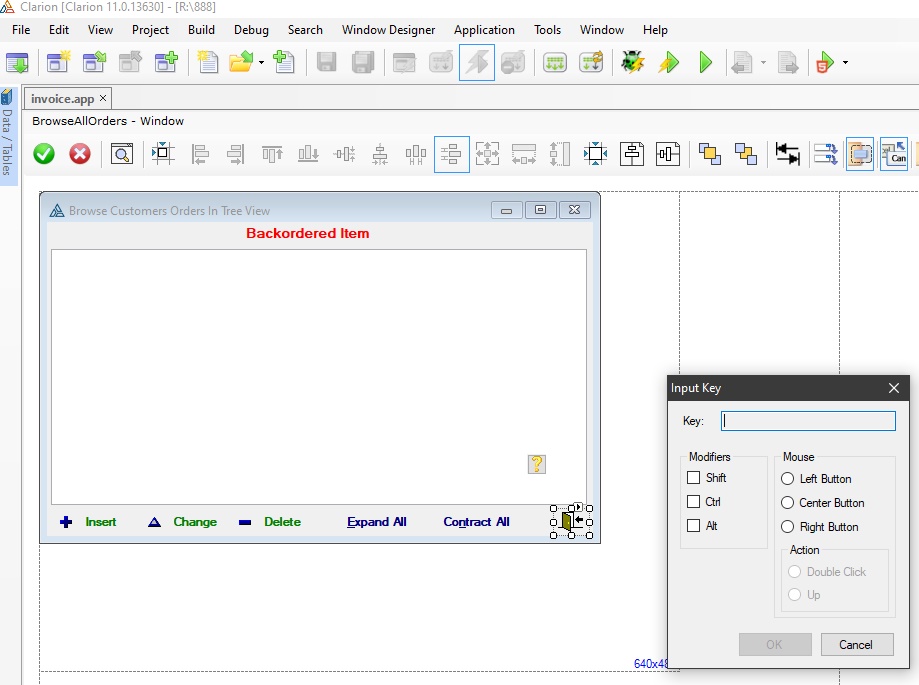The image size is (919, 685).
Task: Click inside the Key input field
Action: [x=809, y=421]
